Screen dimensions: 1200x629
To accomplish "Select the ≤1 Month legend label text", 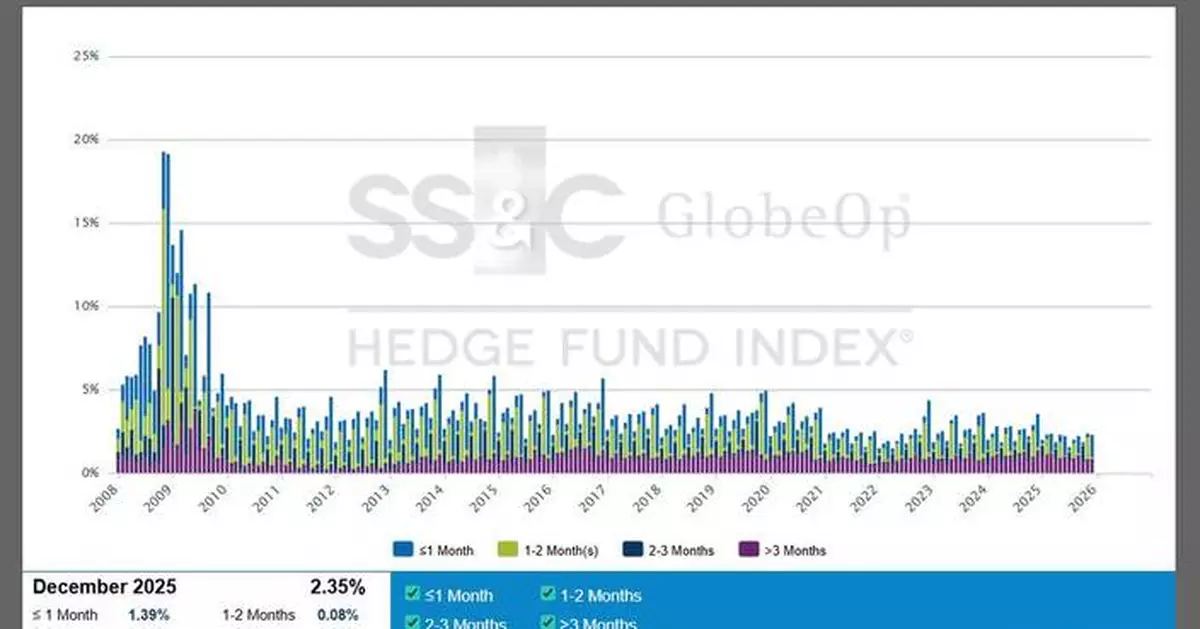I will pyautogui.click(x=446, y=550).
